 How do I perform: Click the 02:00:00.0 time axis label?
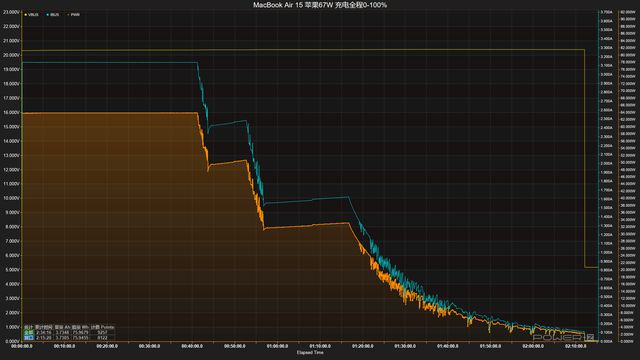(533, 346)
